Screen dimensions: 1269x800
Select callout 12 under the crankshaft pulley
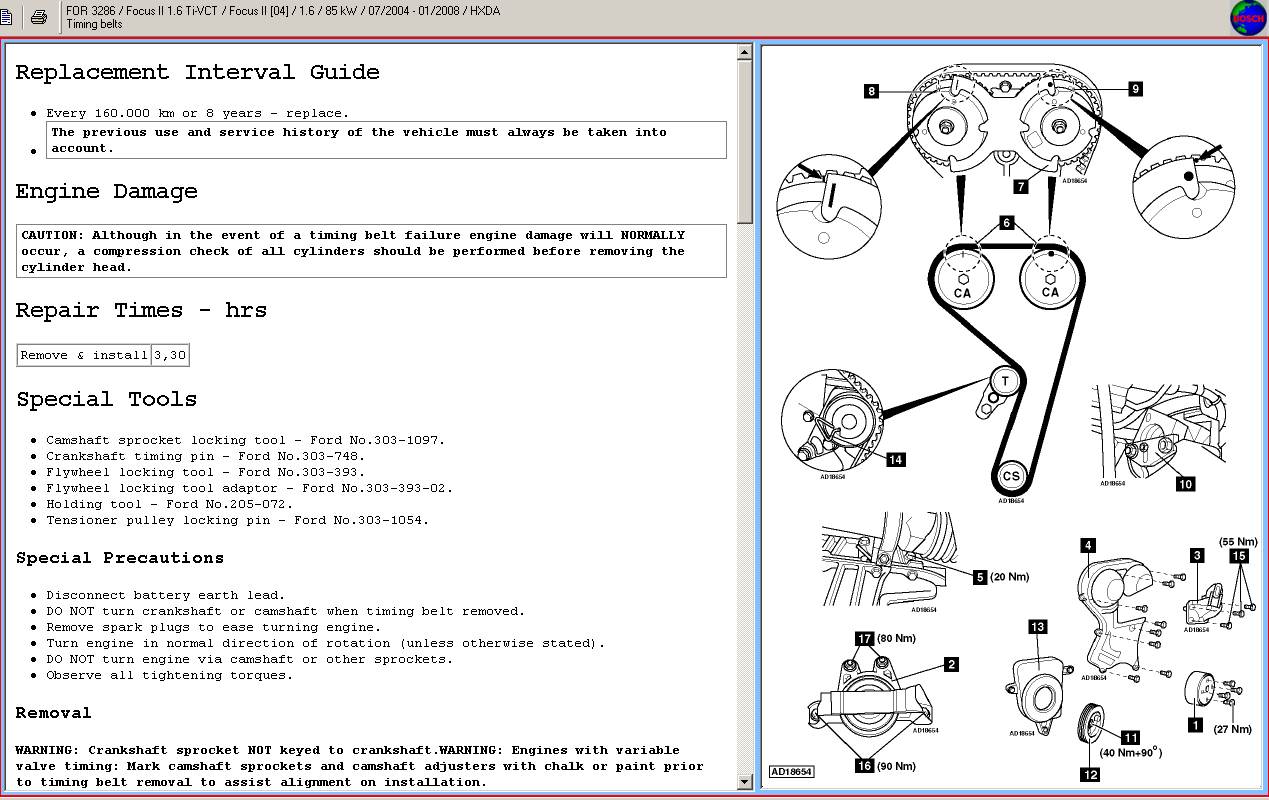coord(1091,774)
